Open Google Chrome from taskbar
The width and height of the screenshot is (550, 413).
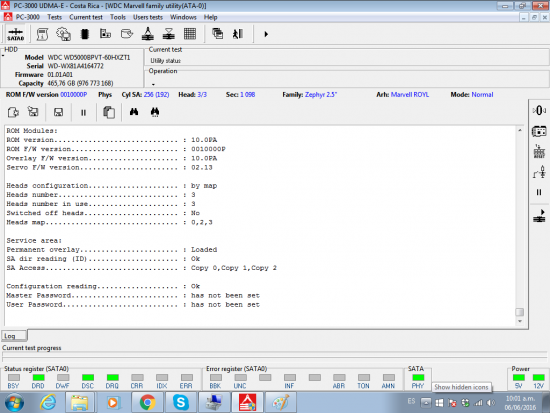(x=148, y=402)
